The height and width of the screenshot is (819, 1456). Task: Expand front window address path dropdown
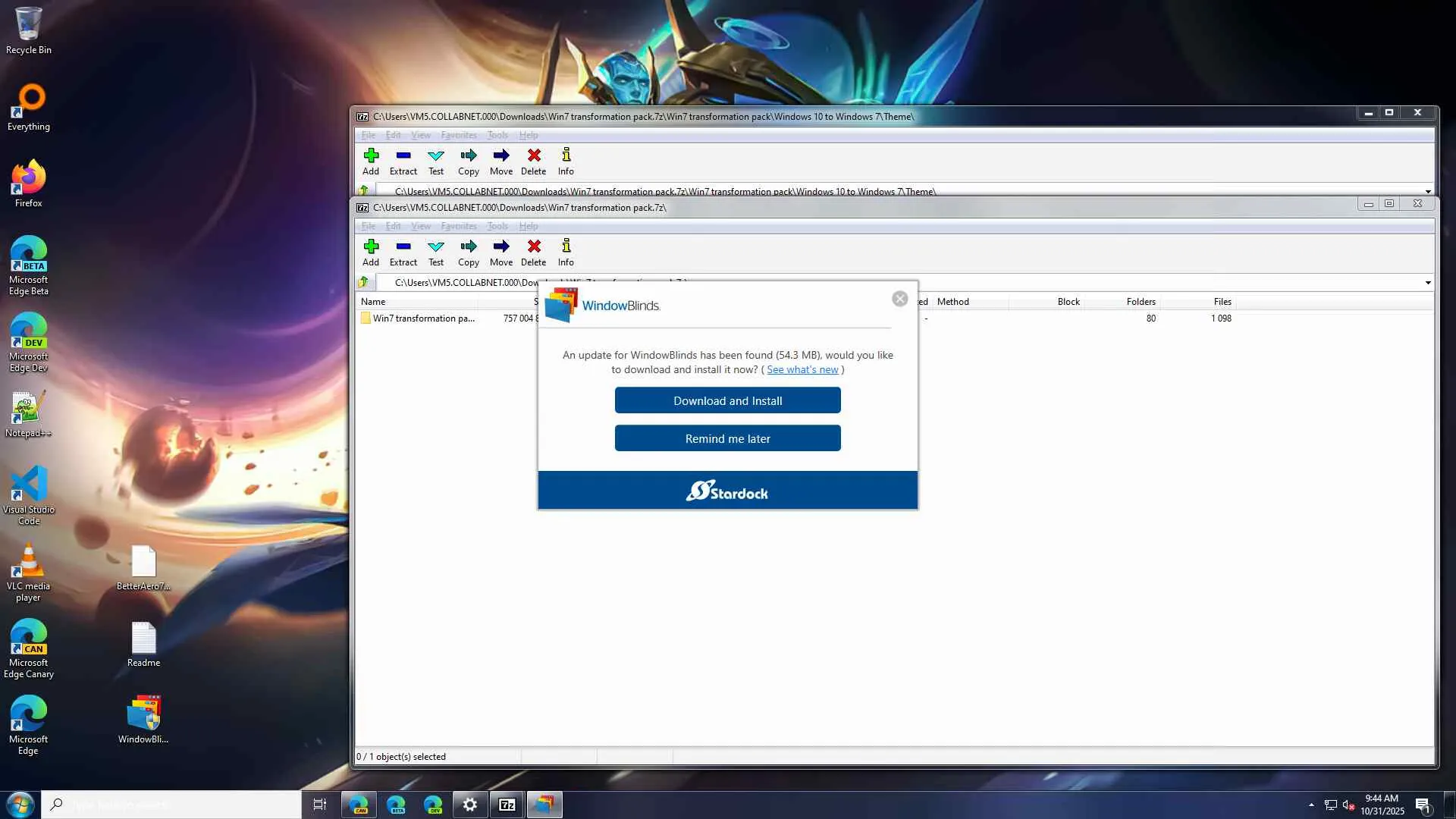point(1427,283)
